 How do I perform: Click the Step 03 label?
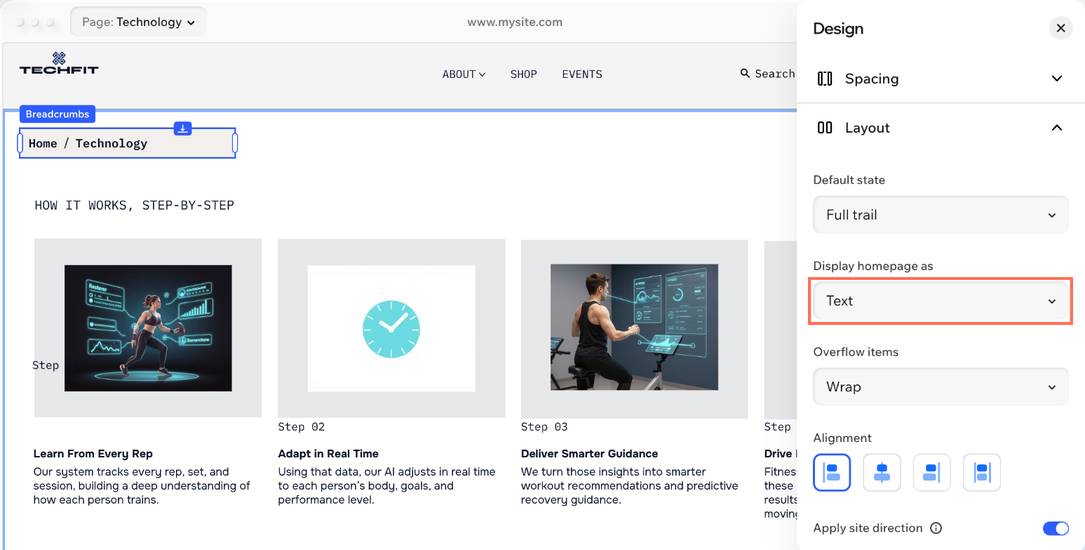[x=544, y=427]
